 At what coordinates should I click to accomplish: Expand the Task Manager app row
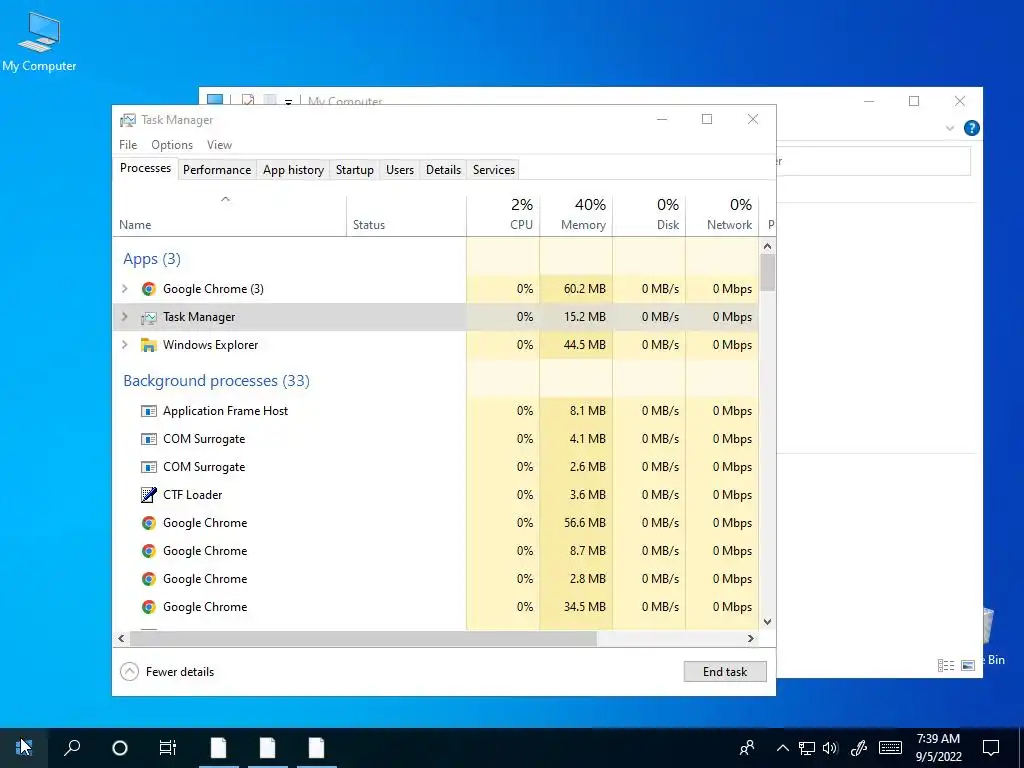click(125, 317)
